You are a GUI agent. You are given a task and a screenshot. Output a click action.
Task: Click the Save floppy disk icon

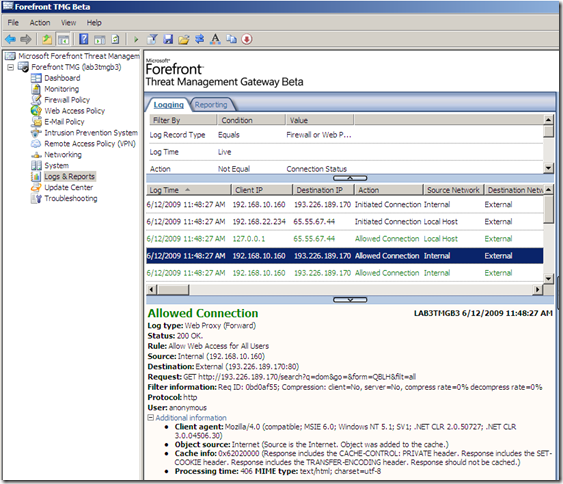168,39
